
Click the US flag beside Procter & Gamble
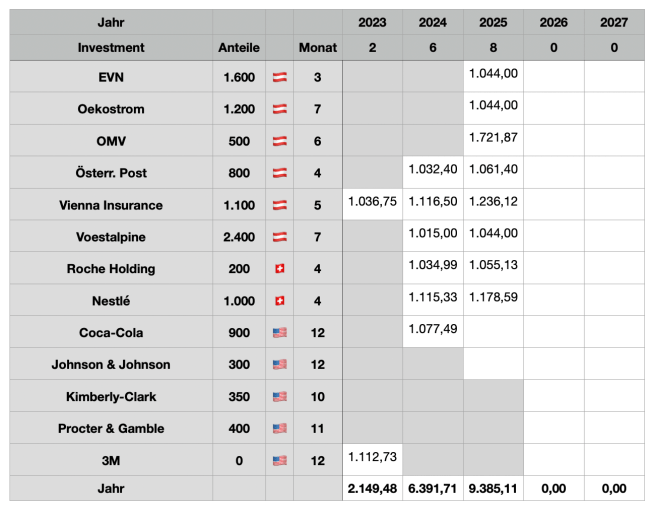(279, 429)
